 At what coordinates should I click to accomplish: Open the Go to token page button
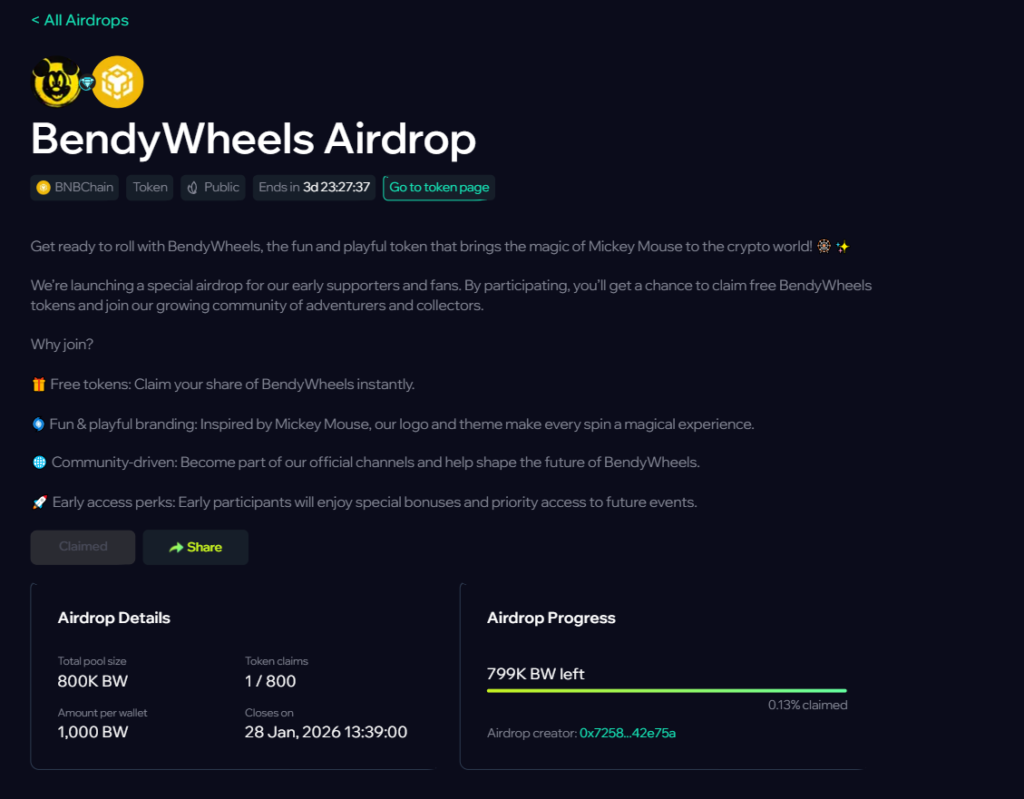(x=439, y=187)
